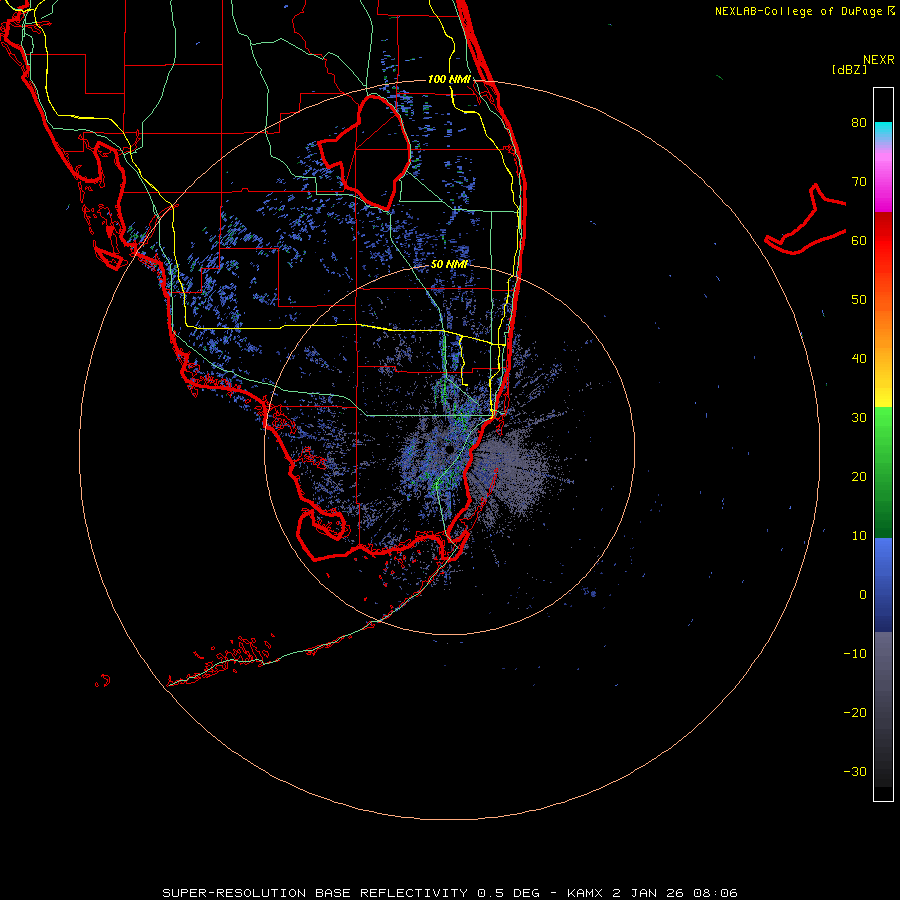This screenshot has height=900, width=900.
Task: Click the 10 dBZ scale value
Action: pyautogui.click(x=859, y=536)
